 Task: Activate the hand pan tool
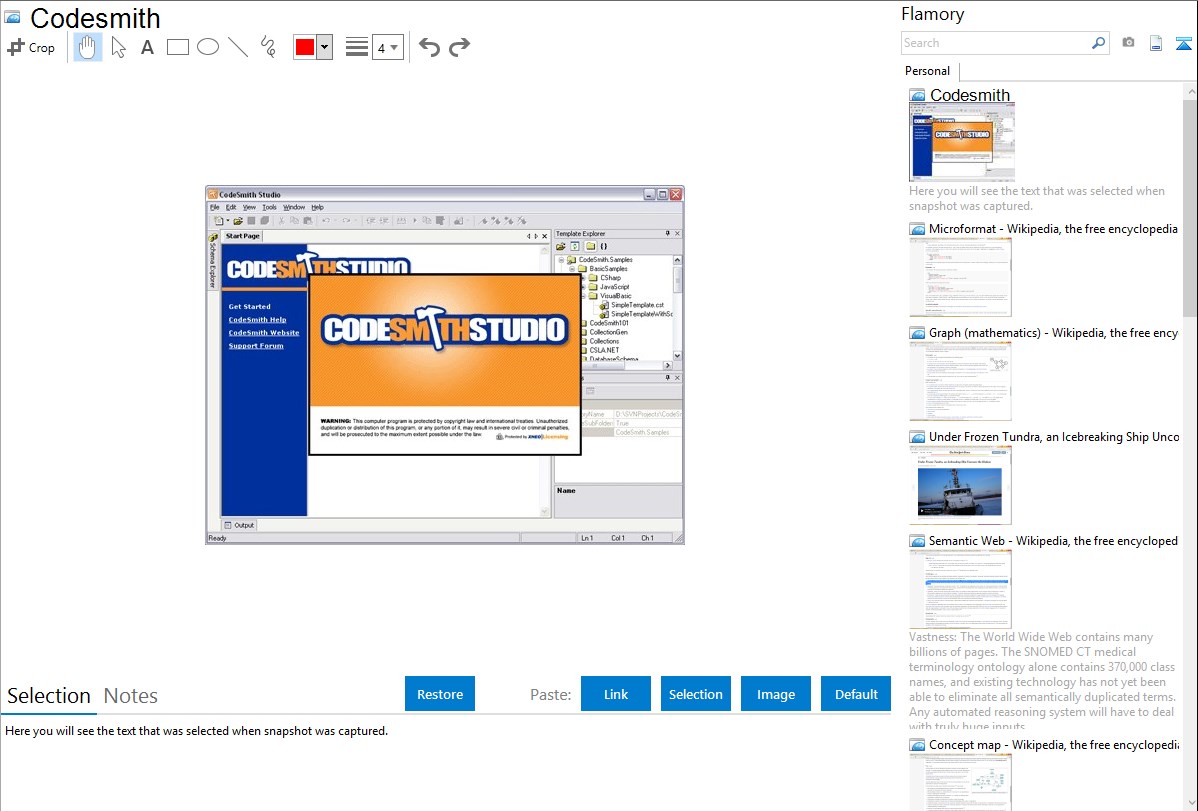(87, 47)
